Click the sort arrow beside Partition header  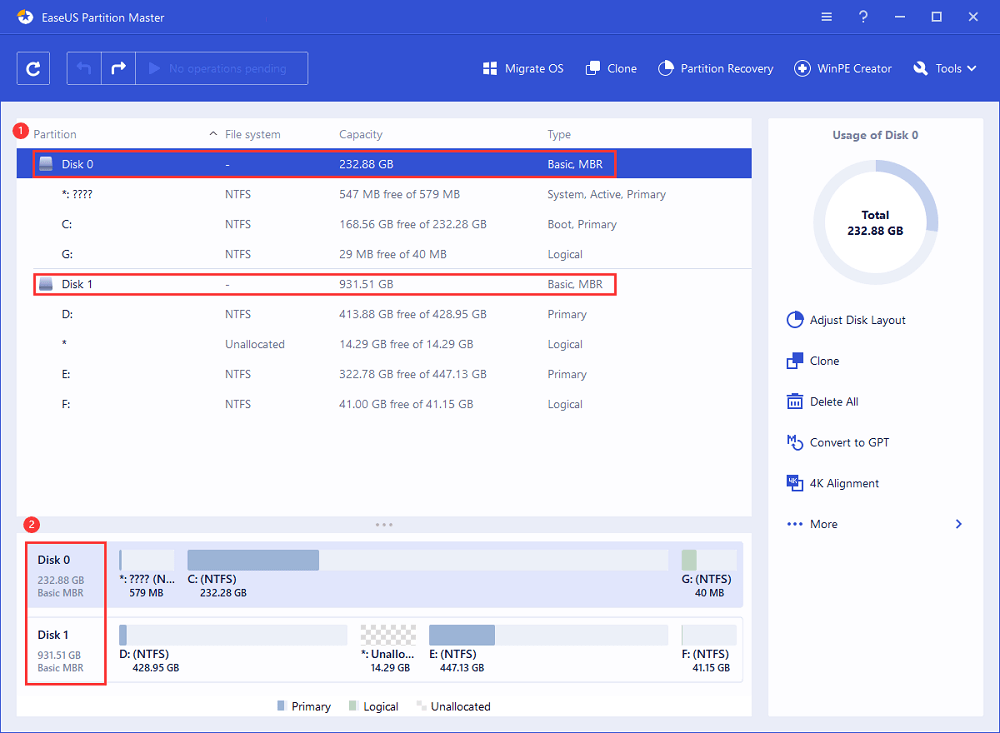point(213,134)
